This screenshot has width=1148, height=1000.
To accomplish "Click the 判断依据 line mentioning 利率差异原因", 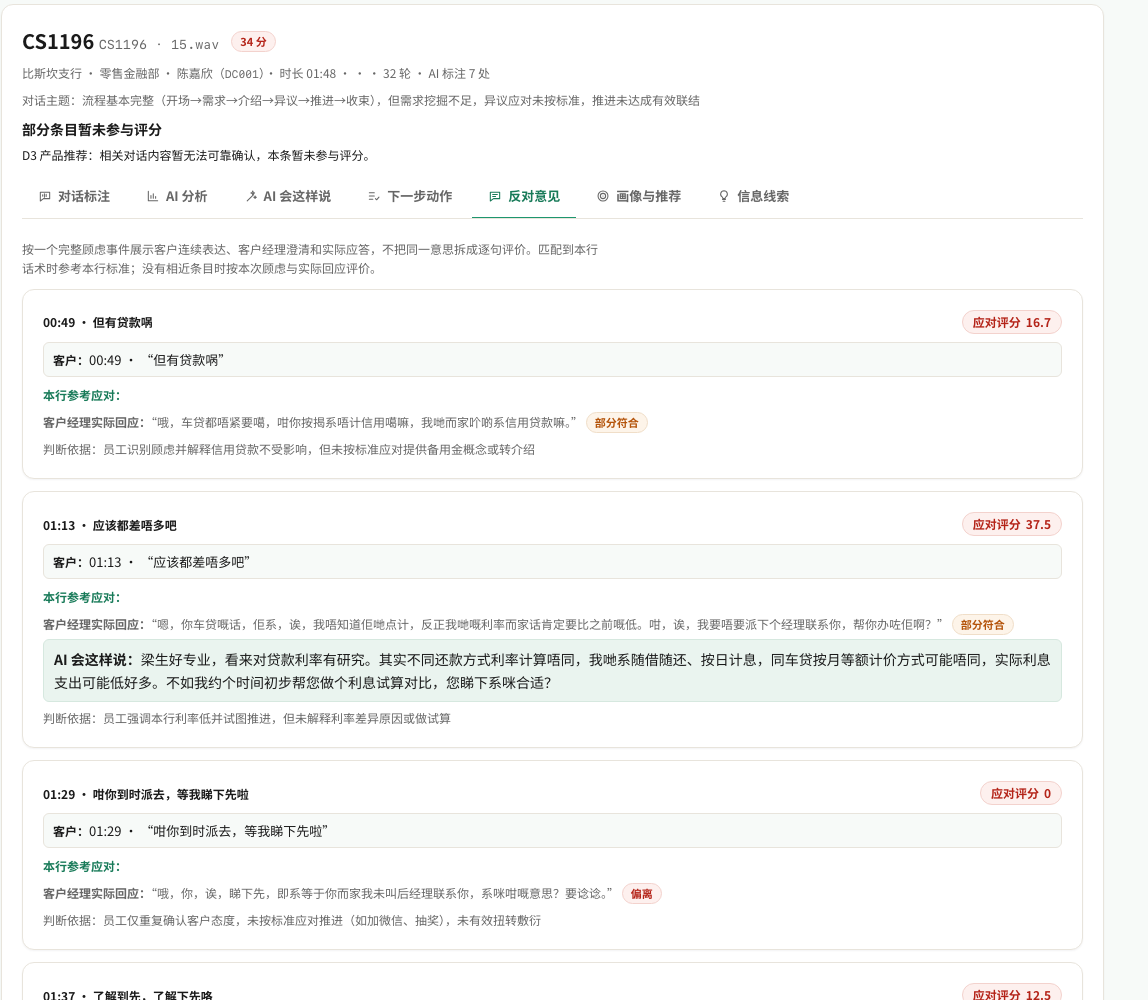I will pos(247,719).
